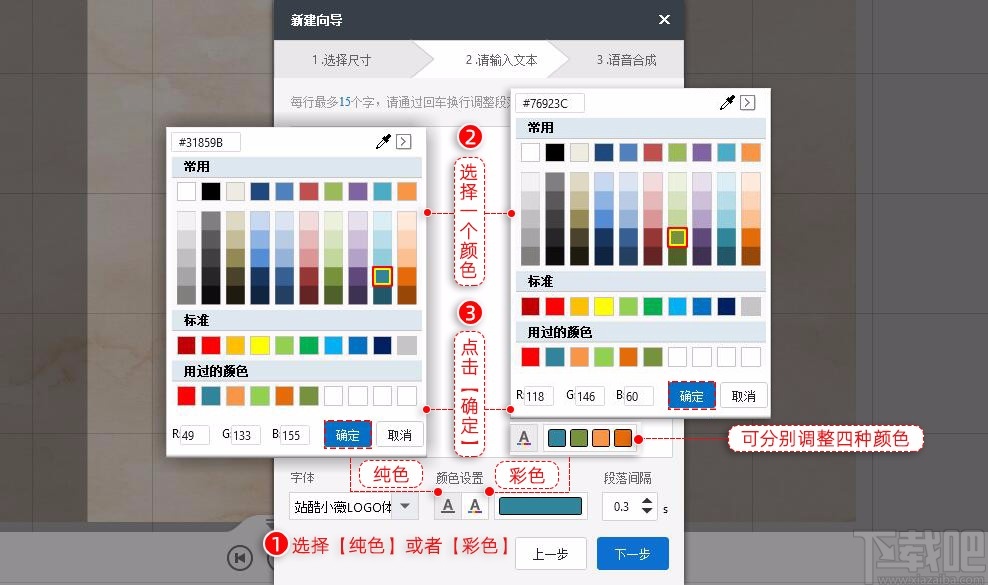Go back using the 上一步 button
Image resolution: width=988 pixels, height=585 pixels.
point(550,553)
